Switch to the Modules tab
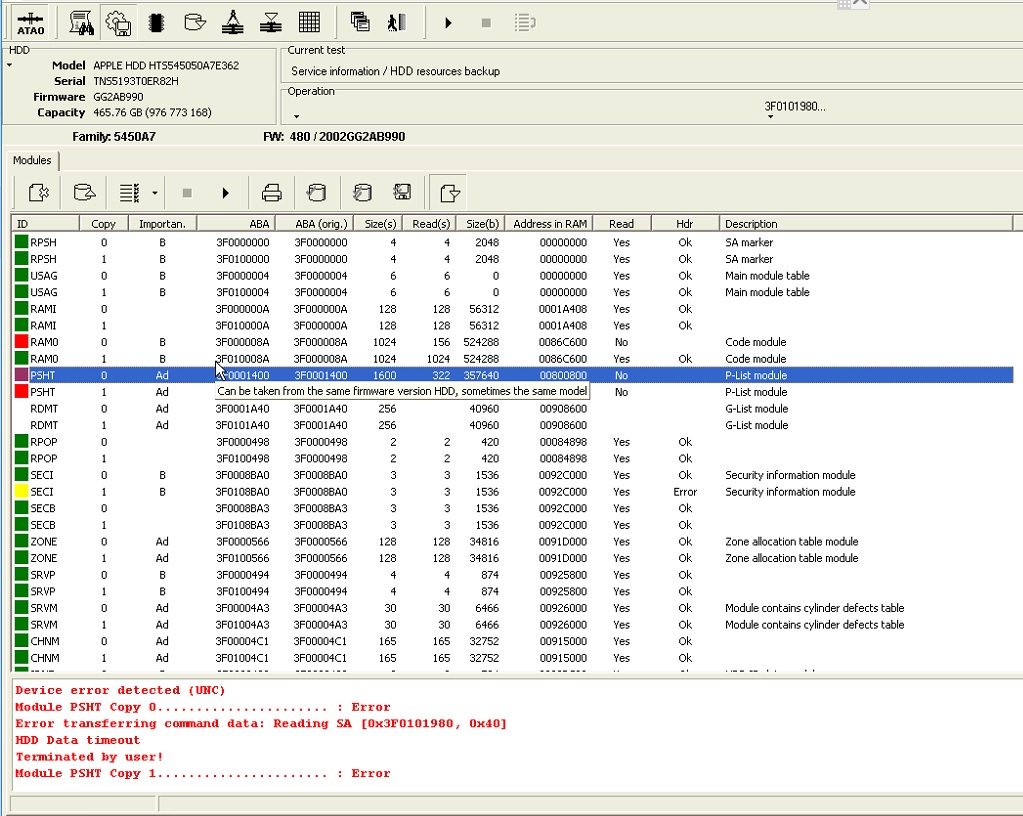 (32, 160)
